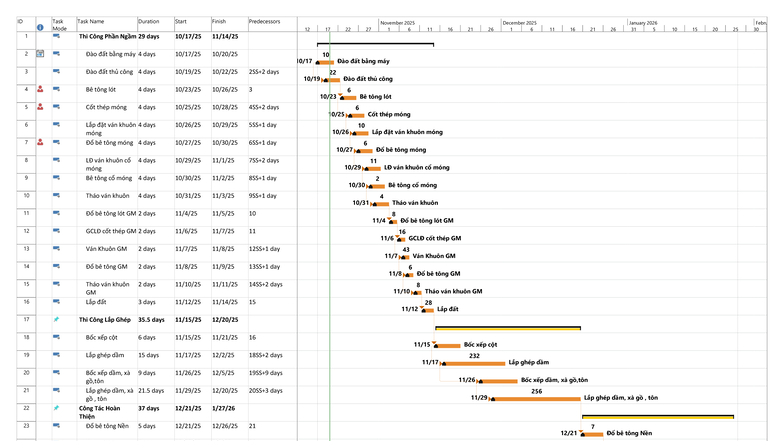Click the red person icon in row 5
Image resolution: width=784 pixels, height=441 pixels.
(40, 106)
